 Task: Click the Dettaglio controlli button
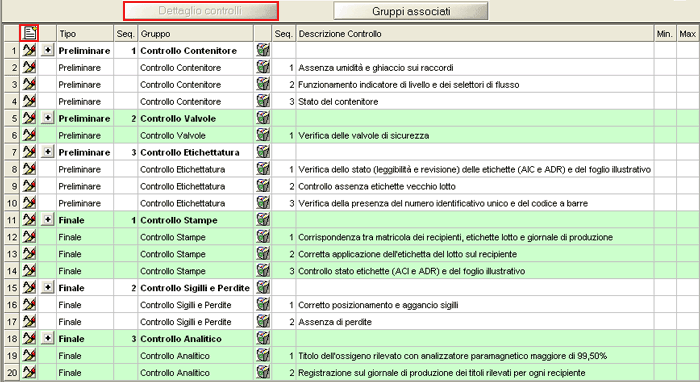click(200, 11)
